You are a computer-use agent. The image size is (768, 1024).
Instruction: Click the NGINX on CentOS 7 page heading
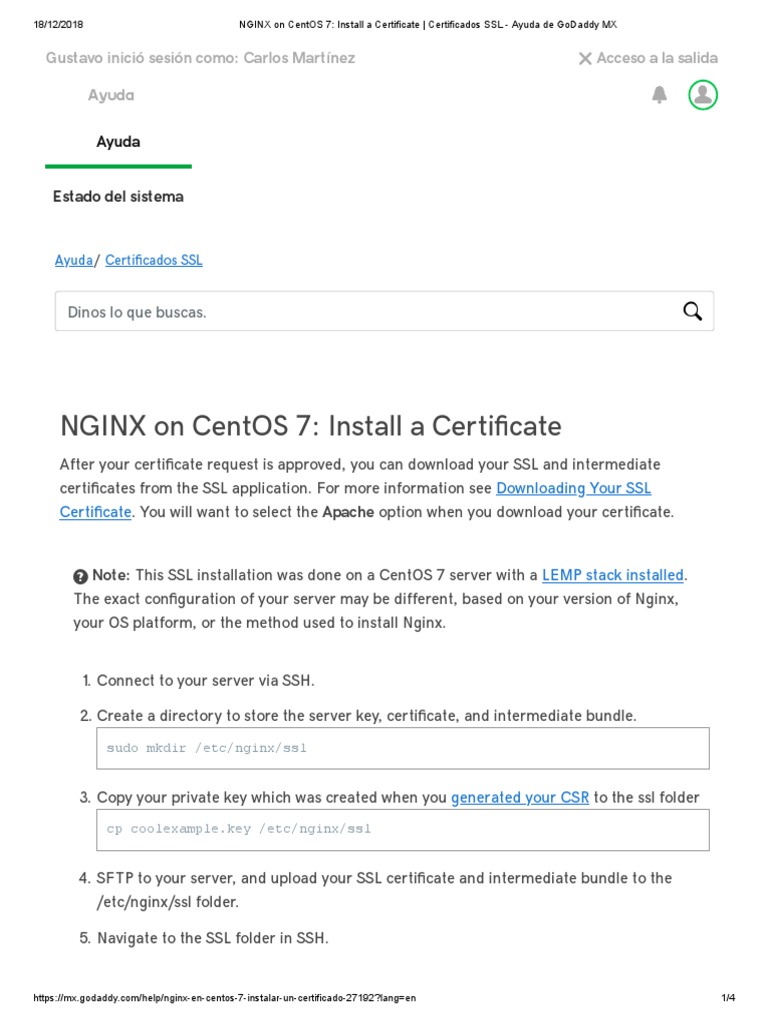pyautogui.click(x=311, y=426)
